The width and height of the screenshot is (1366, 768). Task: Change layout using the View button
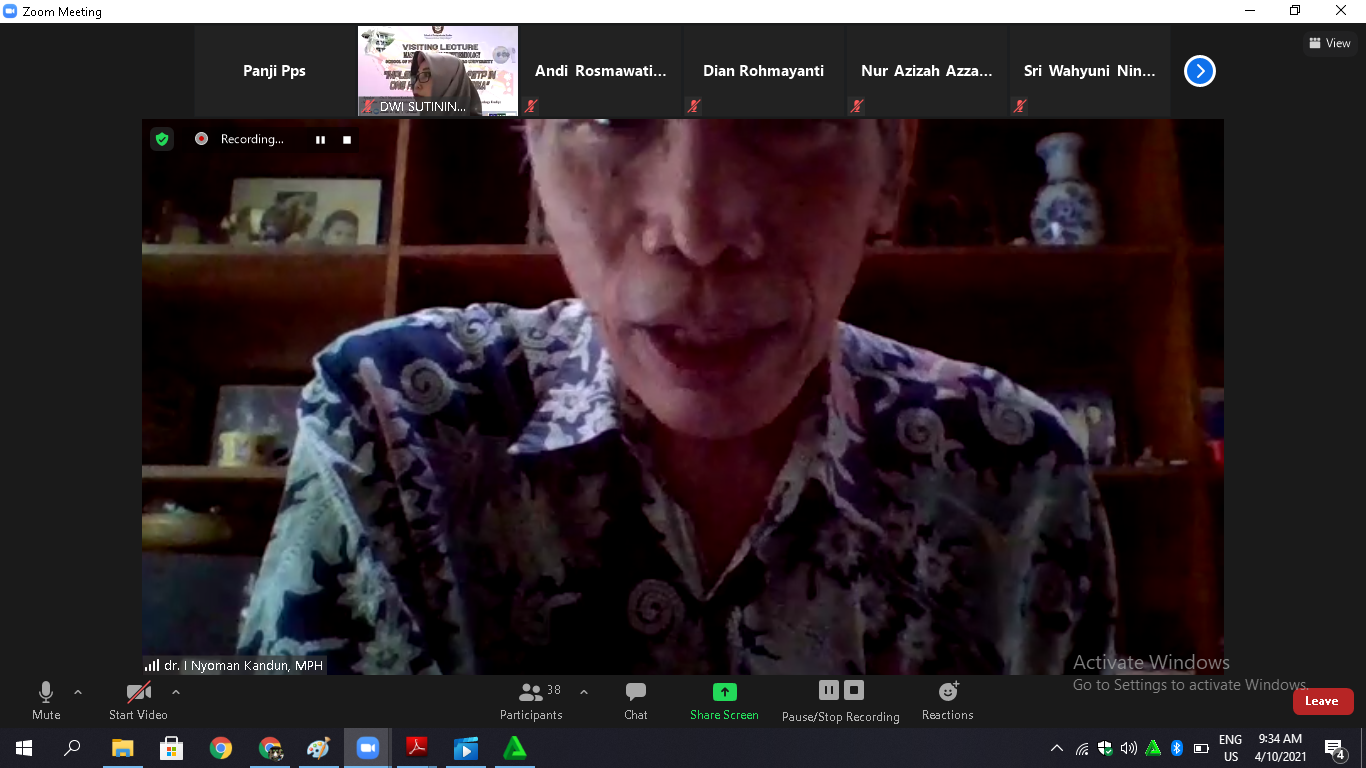tap(1330, 43)
